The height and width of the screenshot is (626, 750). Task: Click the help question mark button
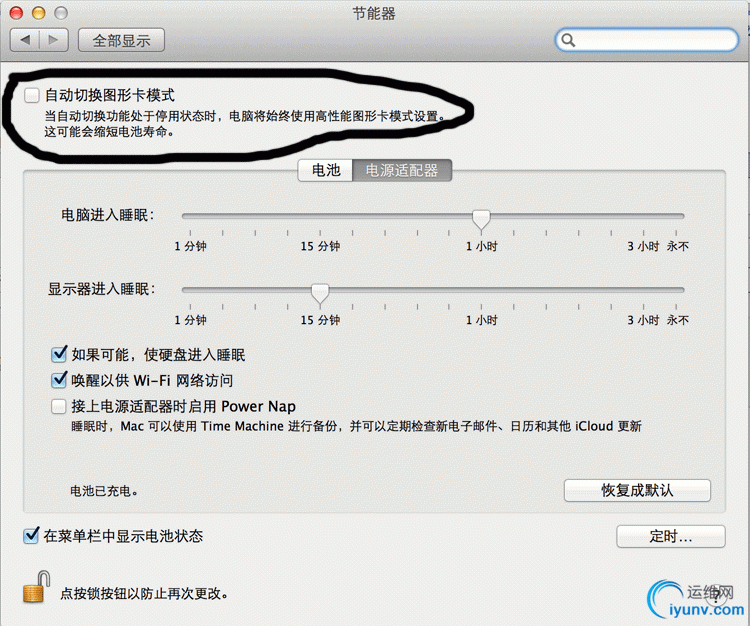[717, 595]
